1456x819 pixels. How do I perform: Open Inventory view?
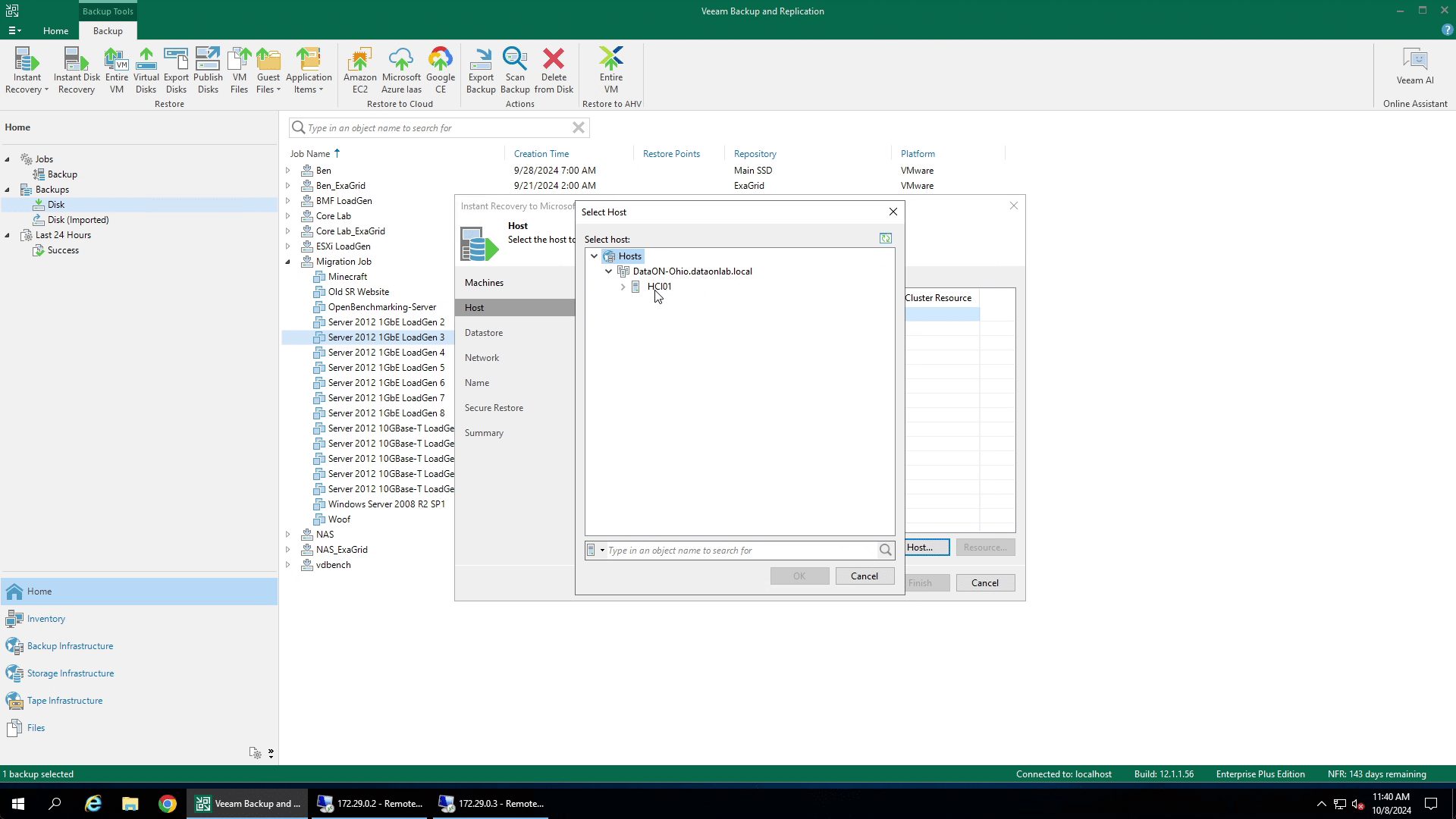46,619
